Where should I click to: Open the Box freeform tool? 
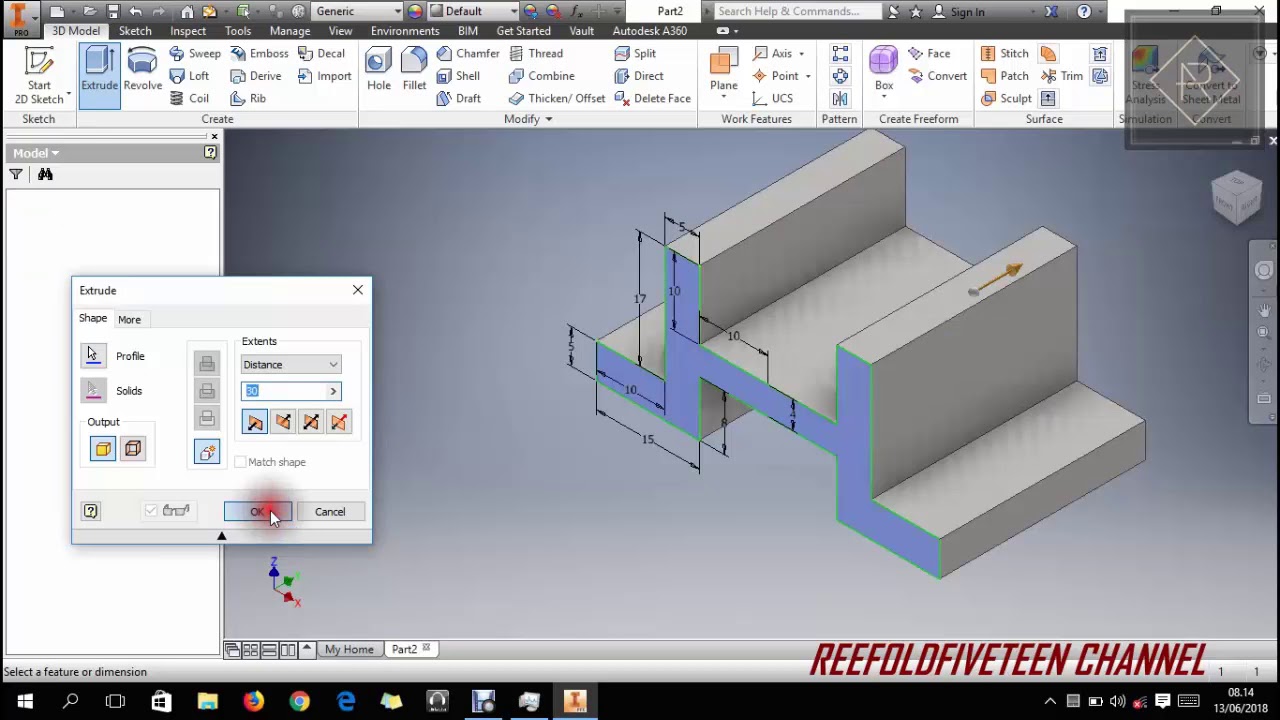point(884,70)
